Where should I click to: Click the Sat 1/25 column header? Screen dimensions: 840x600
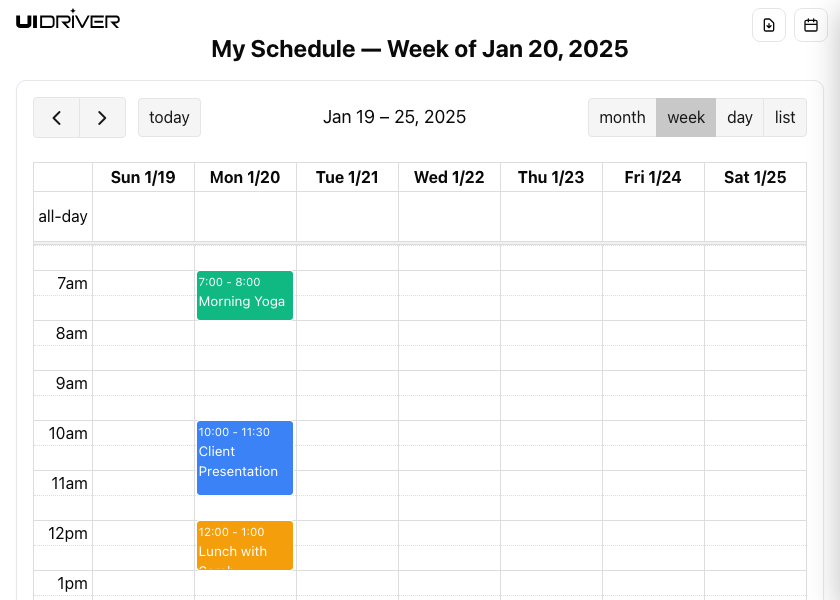[x=755, y=177]
